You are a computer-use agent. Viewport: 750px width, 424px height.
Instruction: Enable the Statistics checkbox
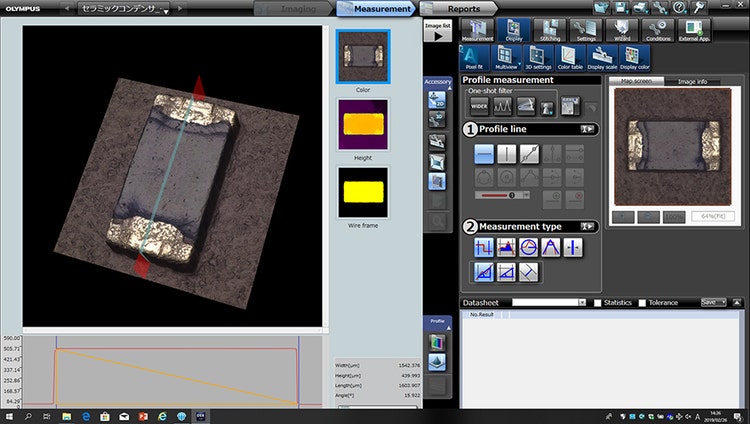[598, 302]
